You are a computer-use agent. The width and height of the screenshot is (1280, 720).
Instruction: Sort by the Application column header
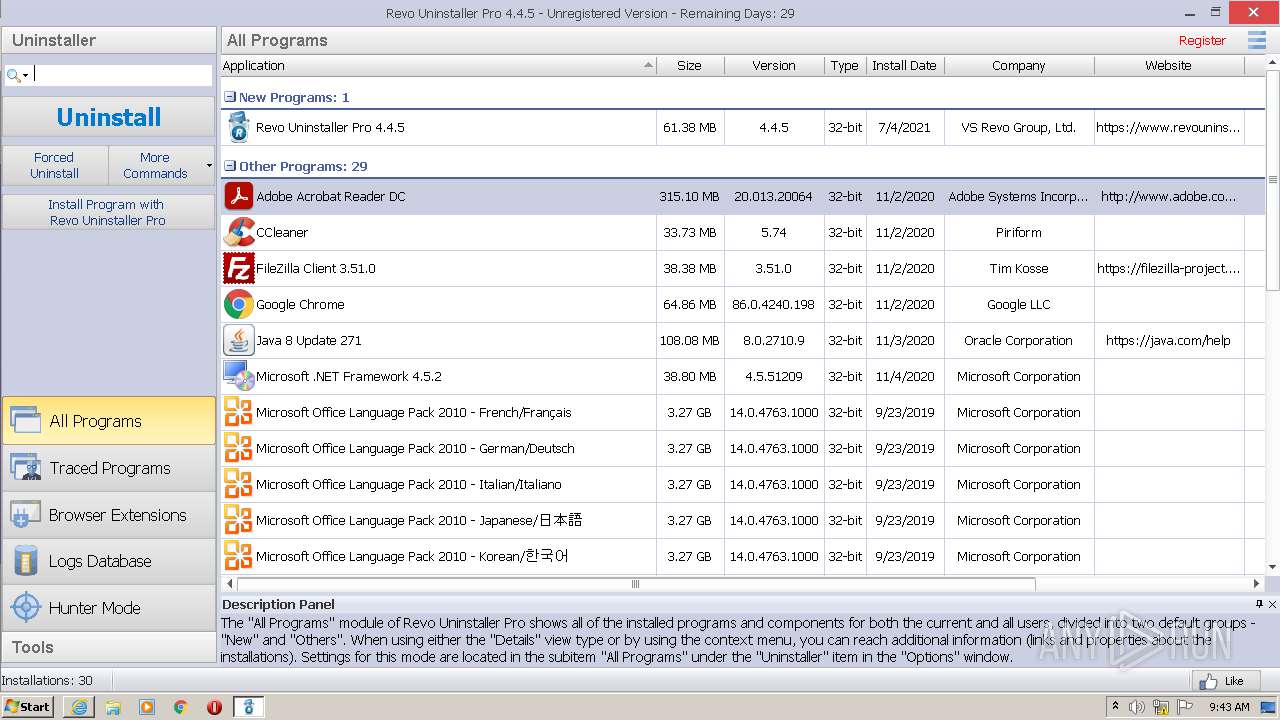click(x=438, y=65)
